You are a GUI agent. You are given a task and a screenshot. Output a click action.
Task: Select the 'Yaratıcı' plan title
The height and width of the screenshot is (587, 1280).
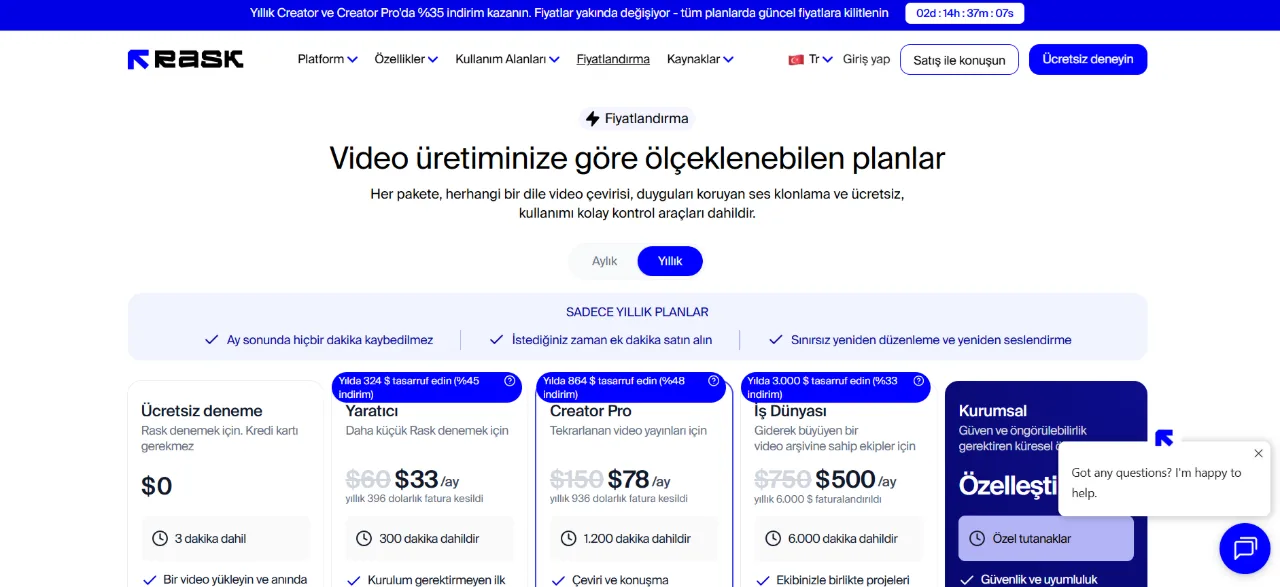click(372, 411)
